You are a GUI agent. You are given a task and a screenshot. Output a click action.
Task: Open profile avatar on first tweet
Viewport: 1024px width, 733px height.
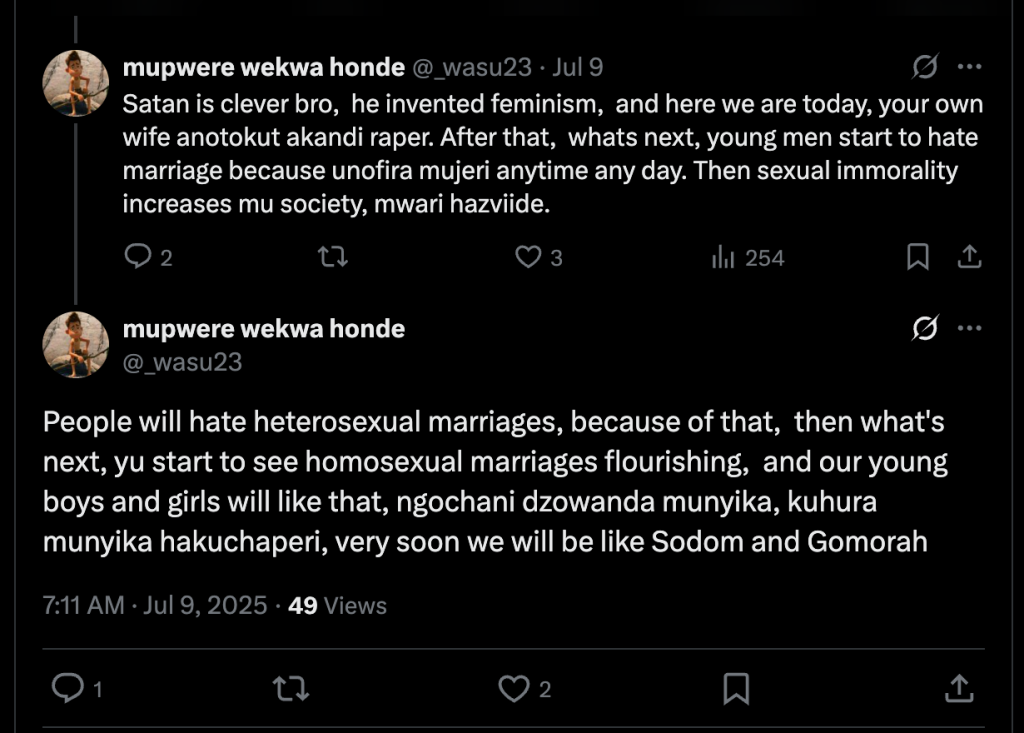click(76, 83)
